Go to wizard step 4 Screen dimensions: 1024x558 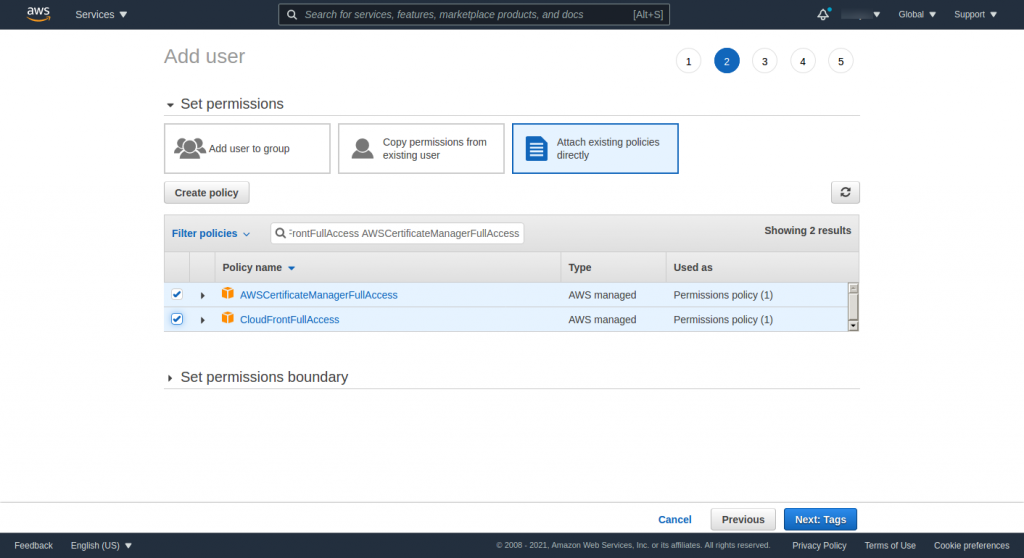click(x=803, y=61)
